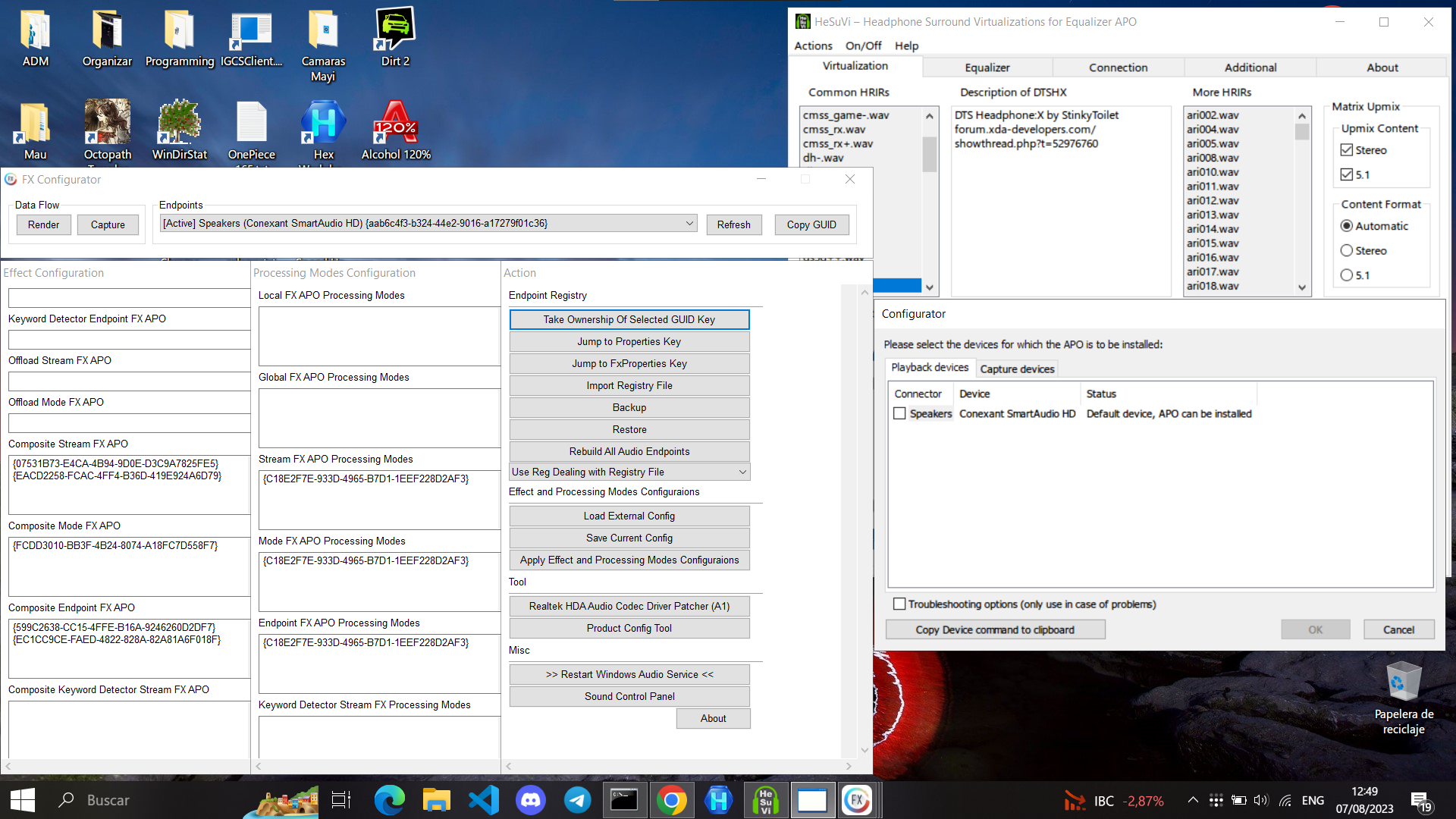Viewport: 1456px width, 819px height.
Task: Click the Capture data flow button
Action: (108, 224)
